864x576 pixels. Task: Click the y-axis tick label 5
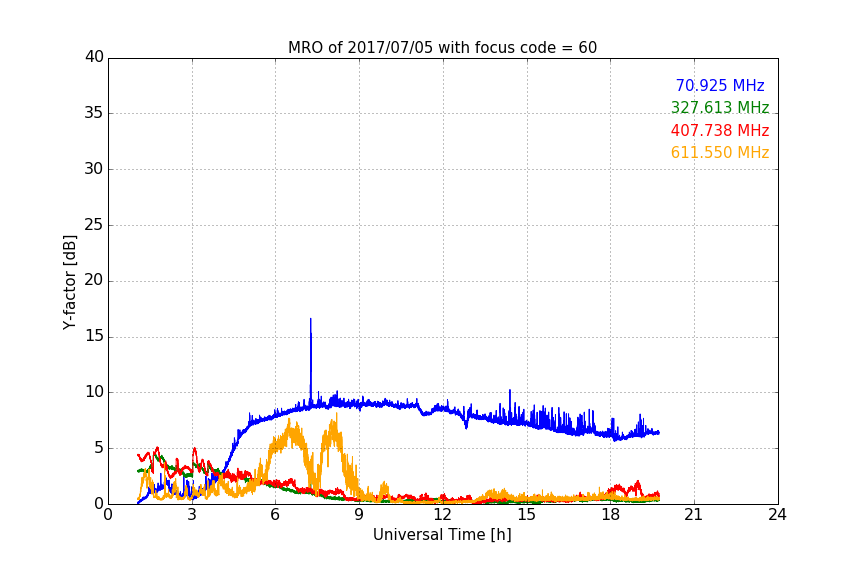(99, 448)
